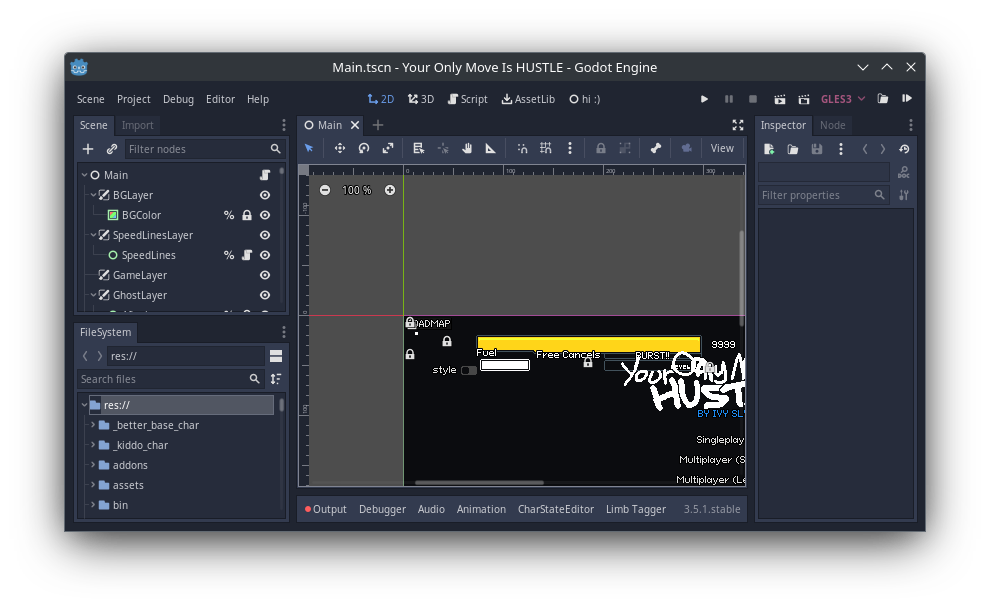Collapse the SpeedLinesLayer node

click(93, 235)
